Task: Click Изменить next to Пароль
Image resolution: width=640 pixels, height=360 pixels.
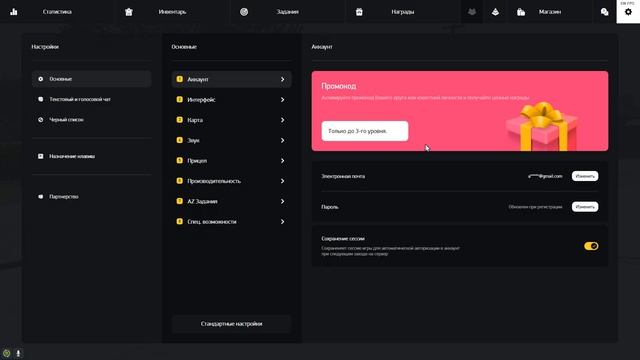Action: (x=585, y=207)
